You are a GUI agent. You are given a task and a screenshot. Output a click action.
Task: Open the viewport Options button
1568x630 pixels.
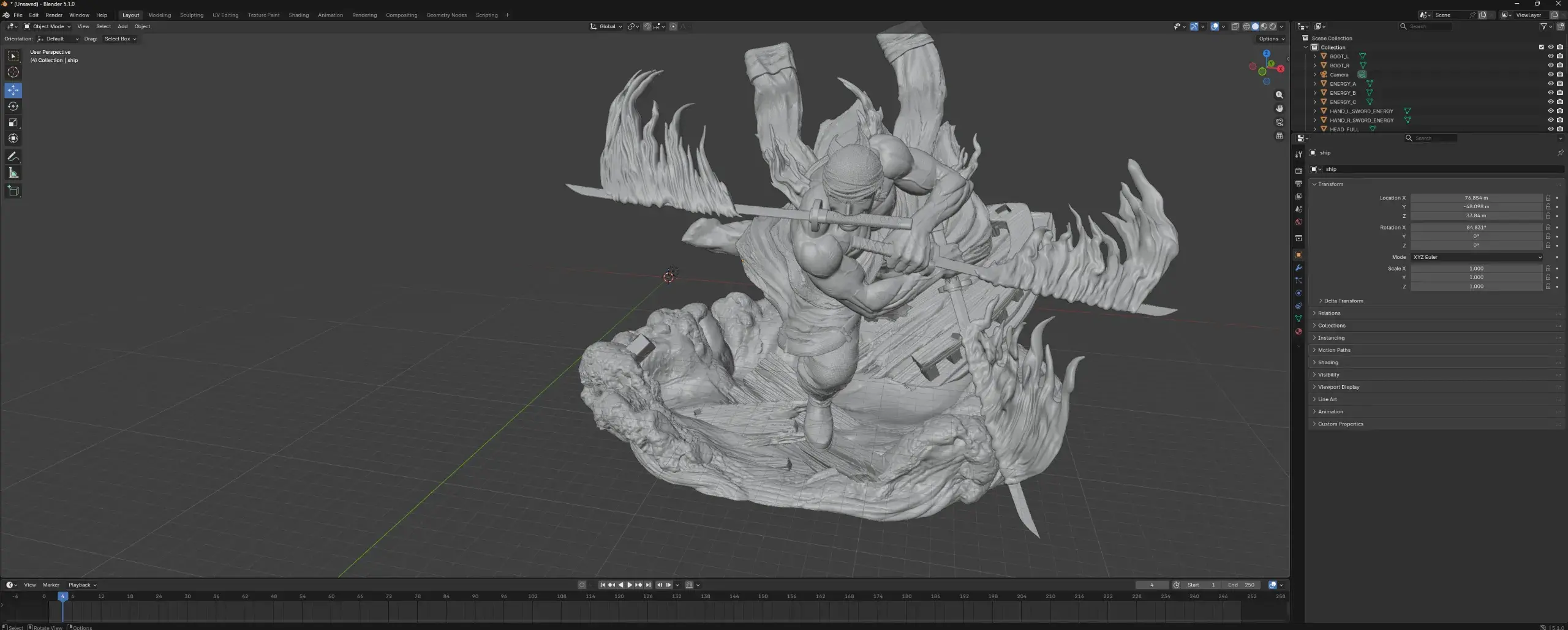tap(1272, 39)
